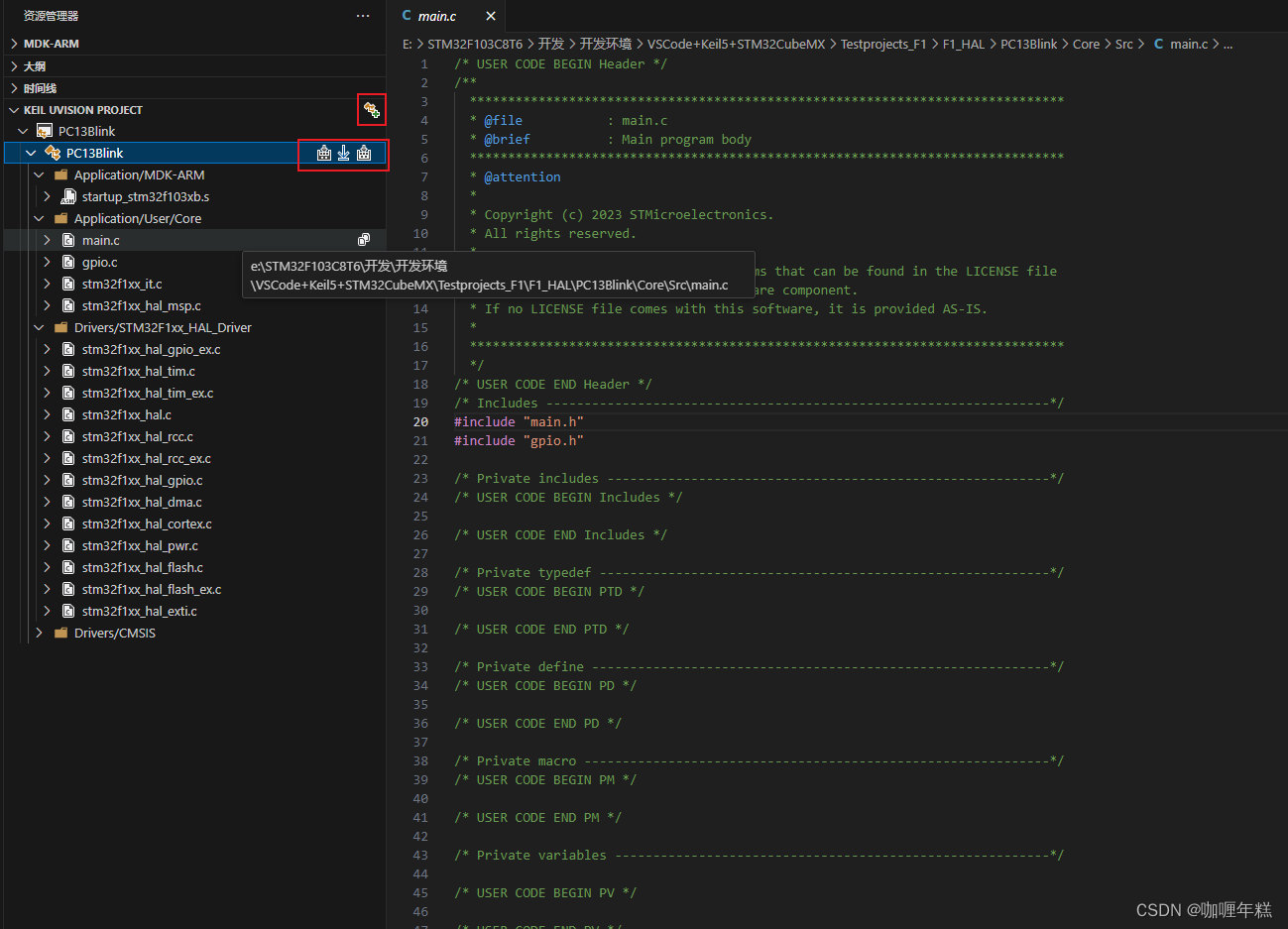1288x929 pixels.
Task: Open stm32f1xx_hal.c from the tree
Action: point(127,414)
